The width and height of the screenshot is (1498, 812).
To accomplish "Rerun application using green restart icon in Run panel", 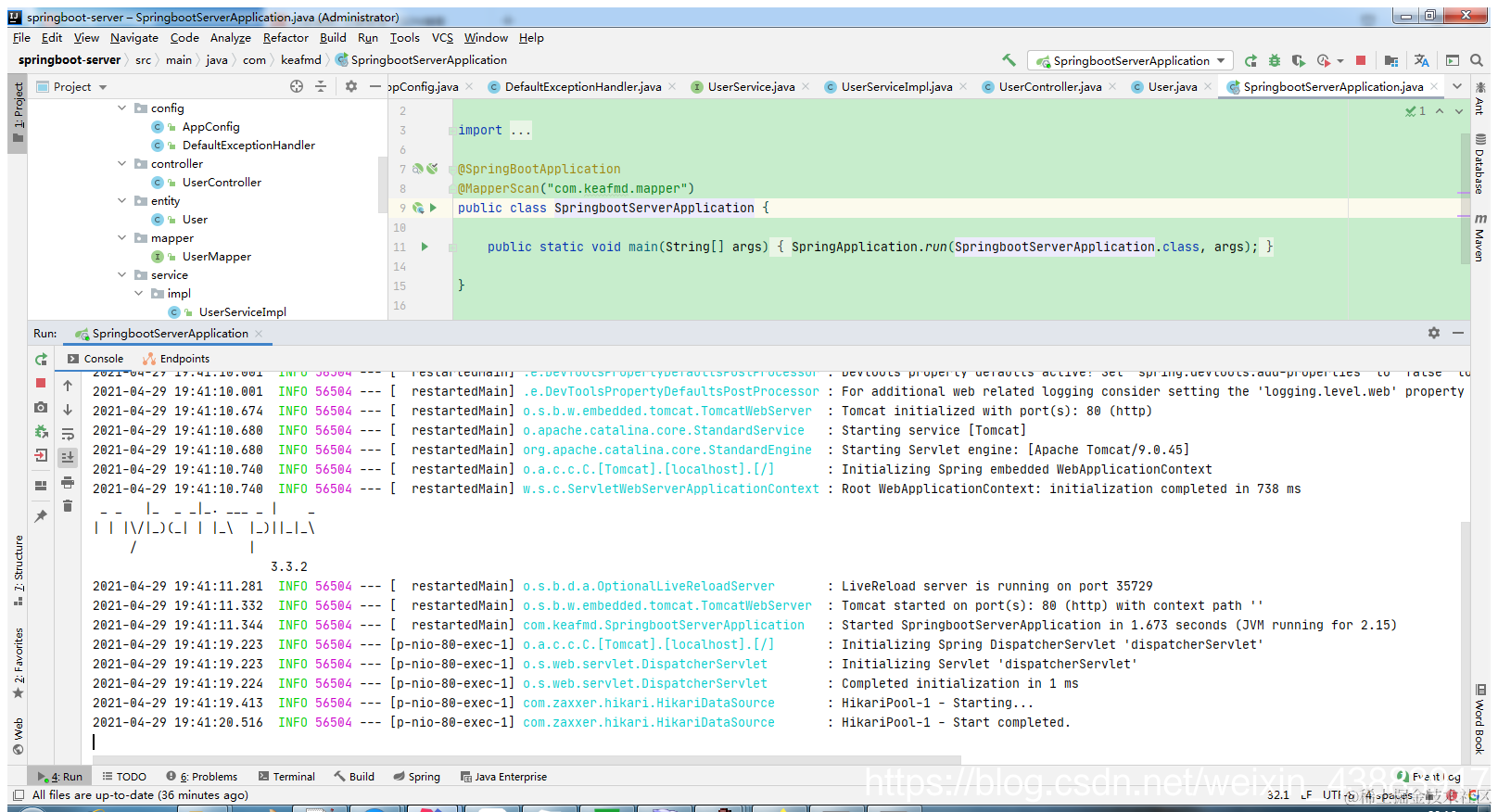I will [x=41, y=360].
